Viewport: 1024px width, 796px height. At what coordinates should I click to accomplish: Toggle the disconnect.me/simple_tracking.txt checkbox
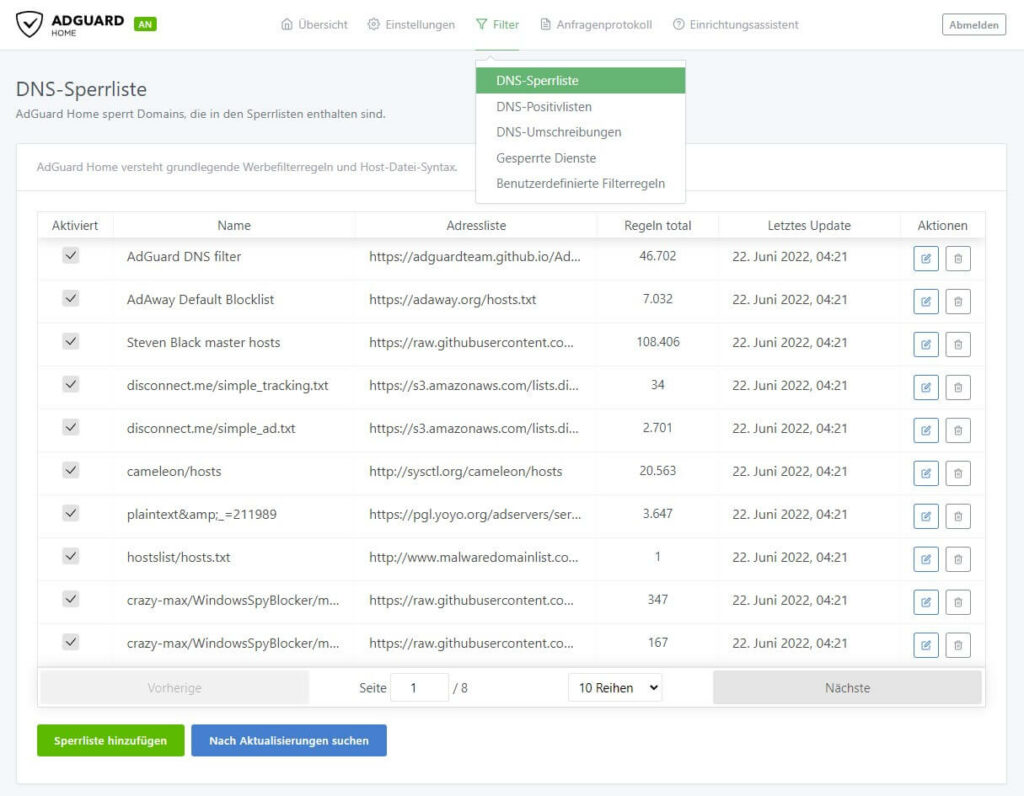pos(71,384)
